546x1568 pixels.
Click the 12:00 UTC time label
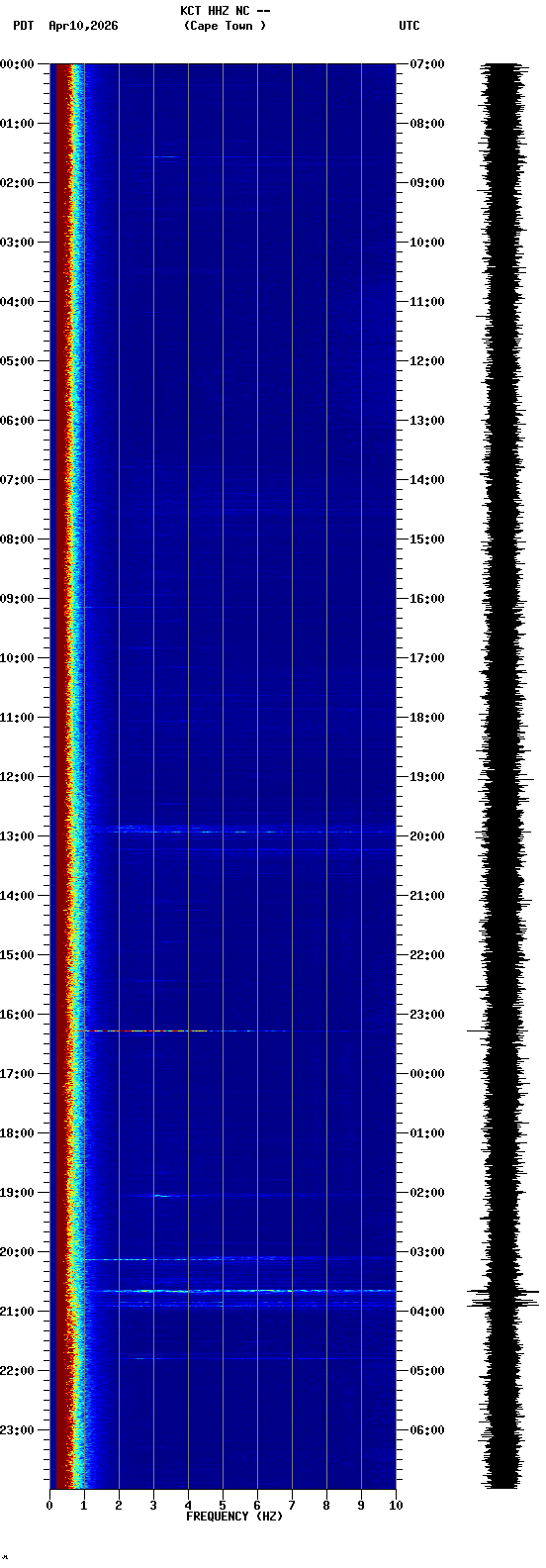(427, 361)
